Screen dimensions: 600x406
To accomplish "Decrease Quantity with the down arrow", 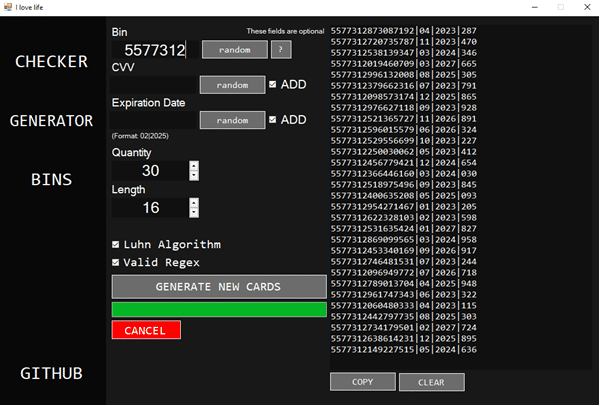I will coord(194,176).
